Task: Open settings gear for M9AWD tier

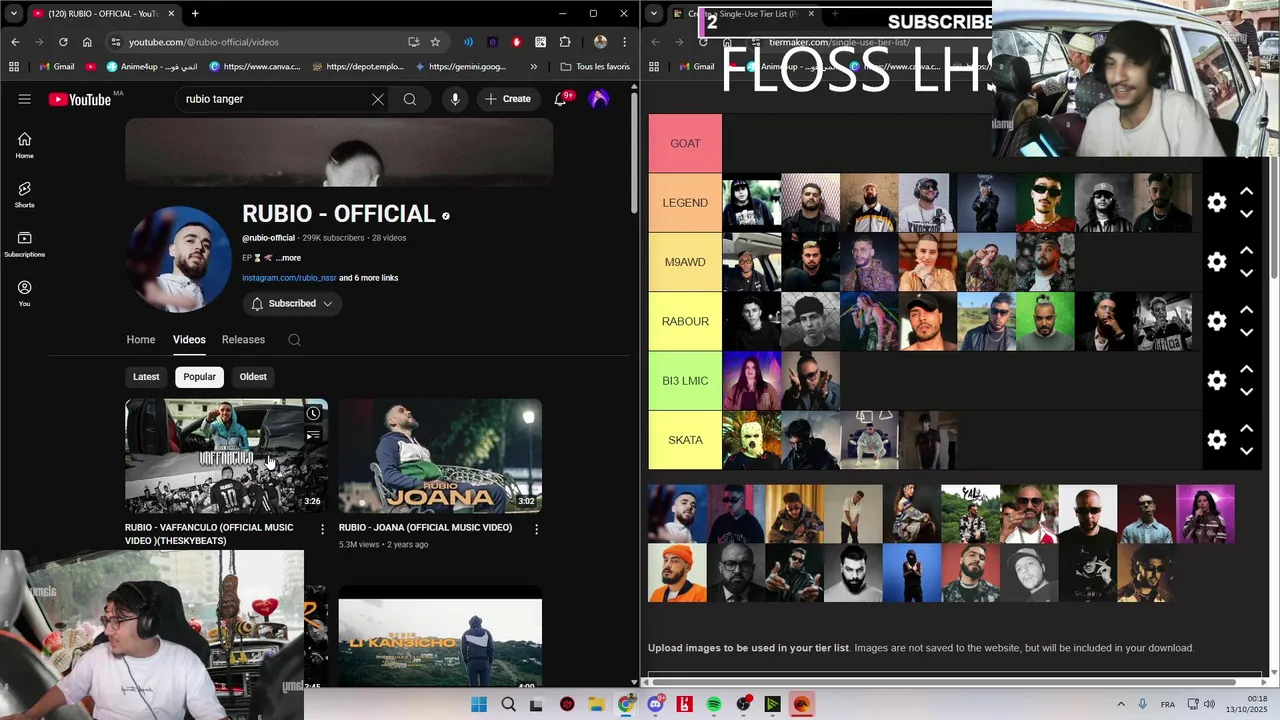Action: (x=1217, y=262)
